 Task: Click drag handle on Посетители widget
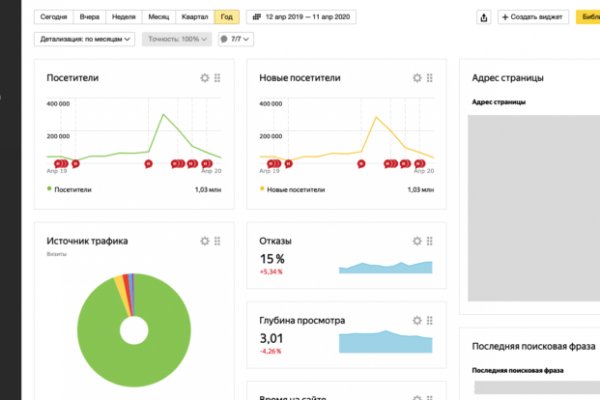pos(218,78)
